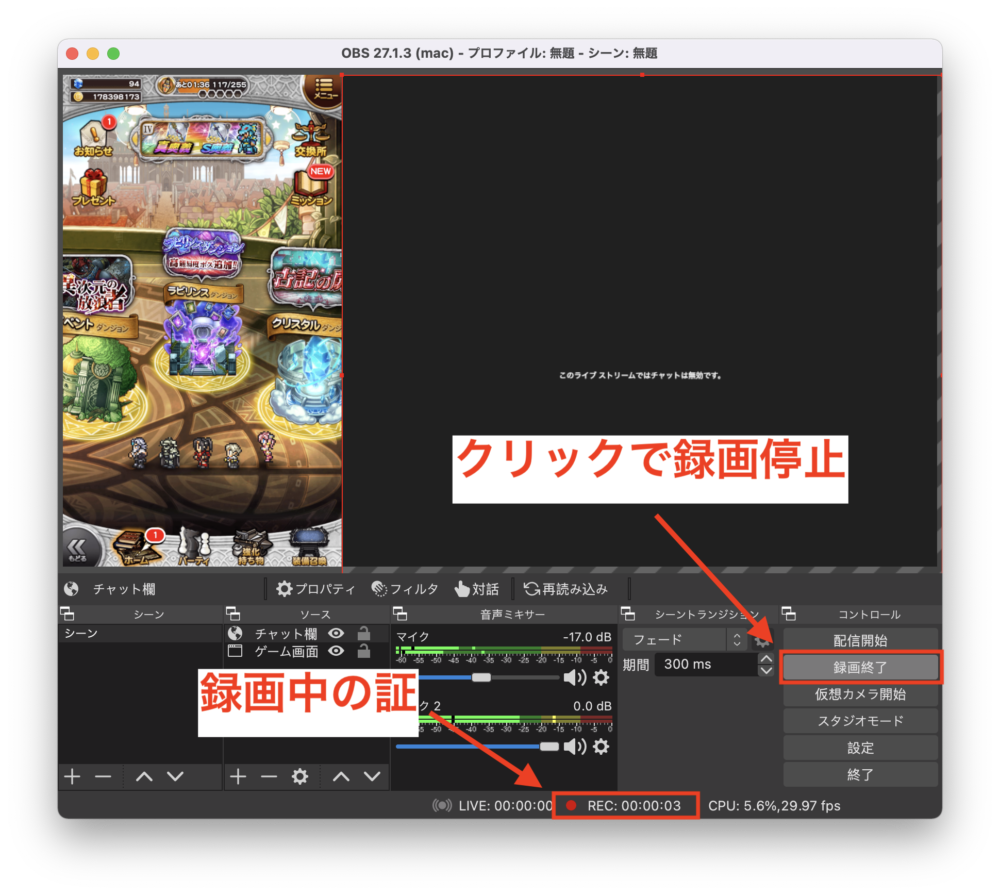Click the volume slider handle of 0.0 dB channel
This screenshot has width=1000, height=895.
pyautogui.click(x=549, y=746)
